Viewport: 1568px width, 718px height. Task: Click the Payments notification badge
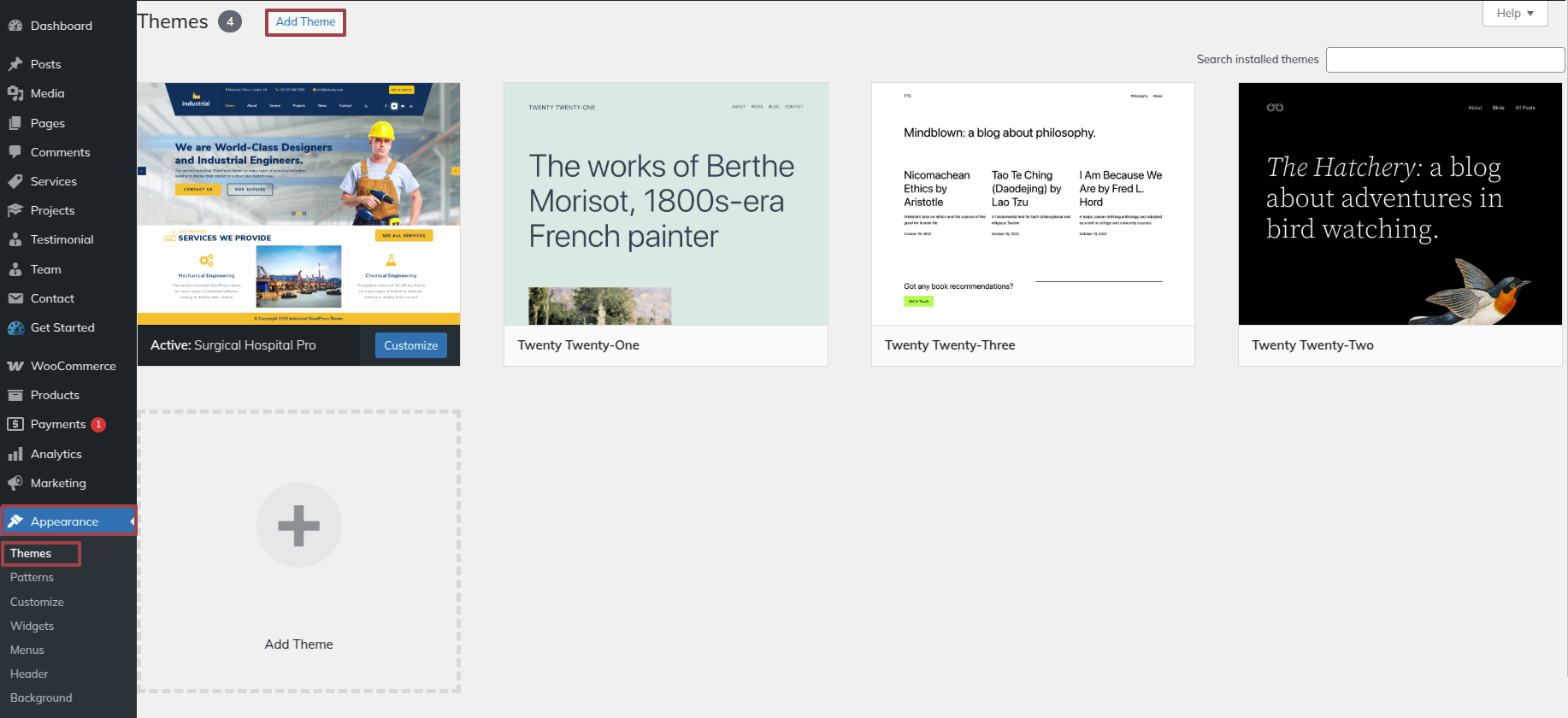[98, 424]
